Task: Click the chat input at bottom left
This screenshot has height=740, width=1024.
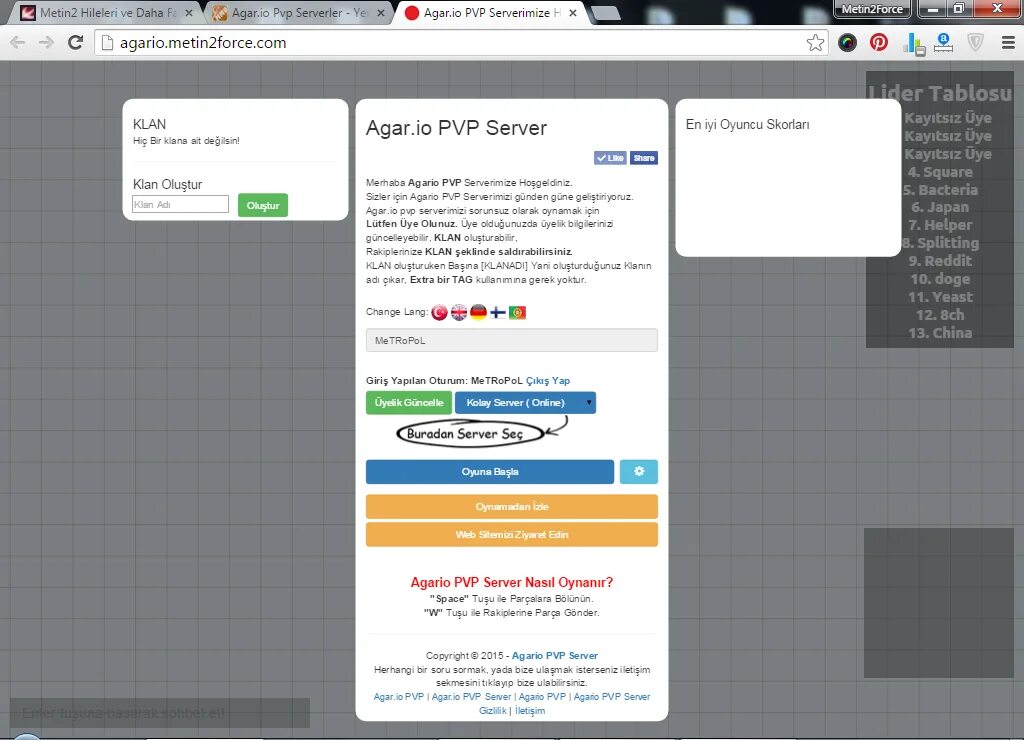Action: click(160, 713)
